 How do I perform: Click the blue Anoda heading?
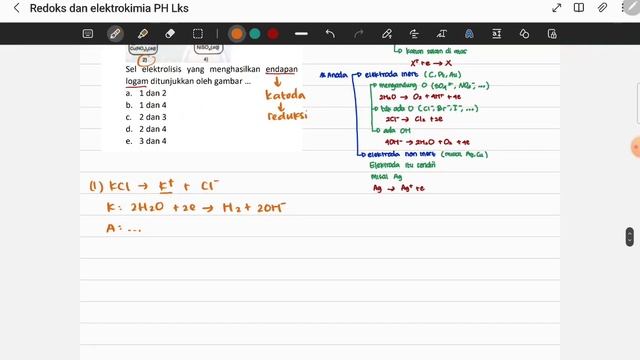pyautogui.click(x=334, y=75)
